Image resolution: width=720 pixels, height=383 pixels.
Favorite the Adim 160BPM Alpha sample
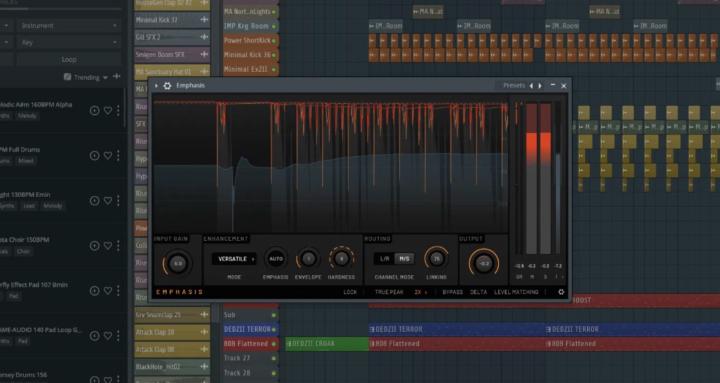point(107,111)
